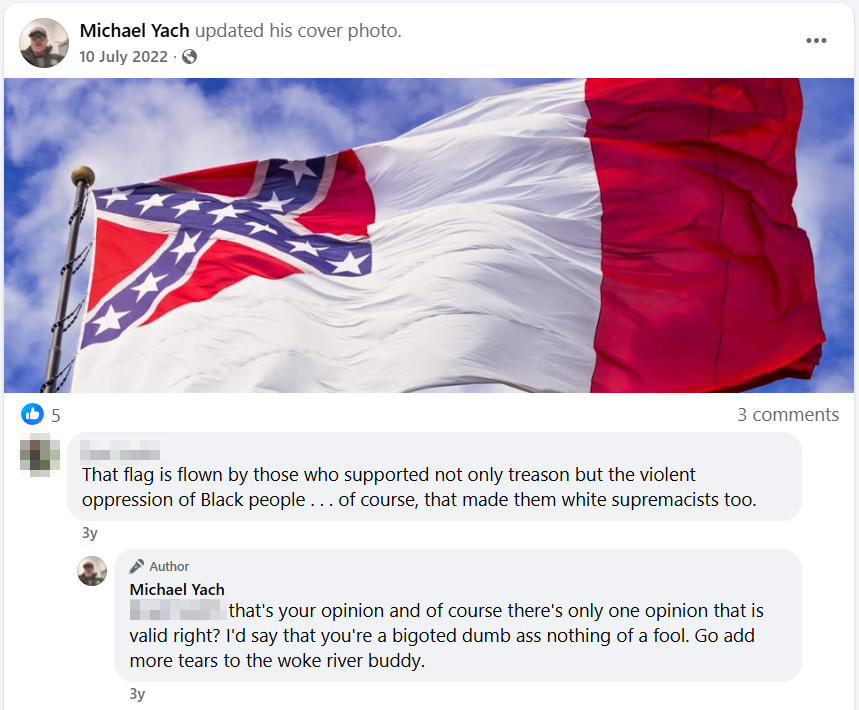
Task: Click the reply text mentioning woke river
Action: tap(446, 635)
